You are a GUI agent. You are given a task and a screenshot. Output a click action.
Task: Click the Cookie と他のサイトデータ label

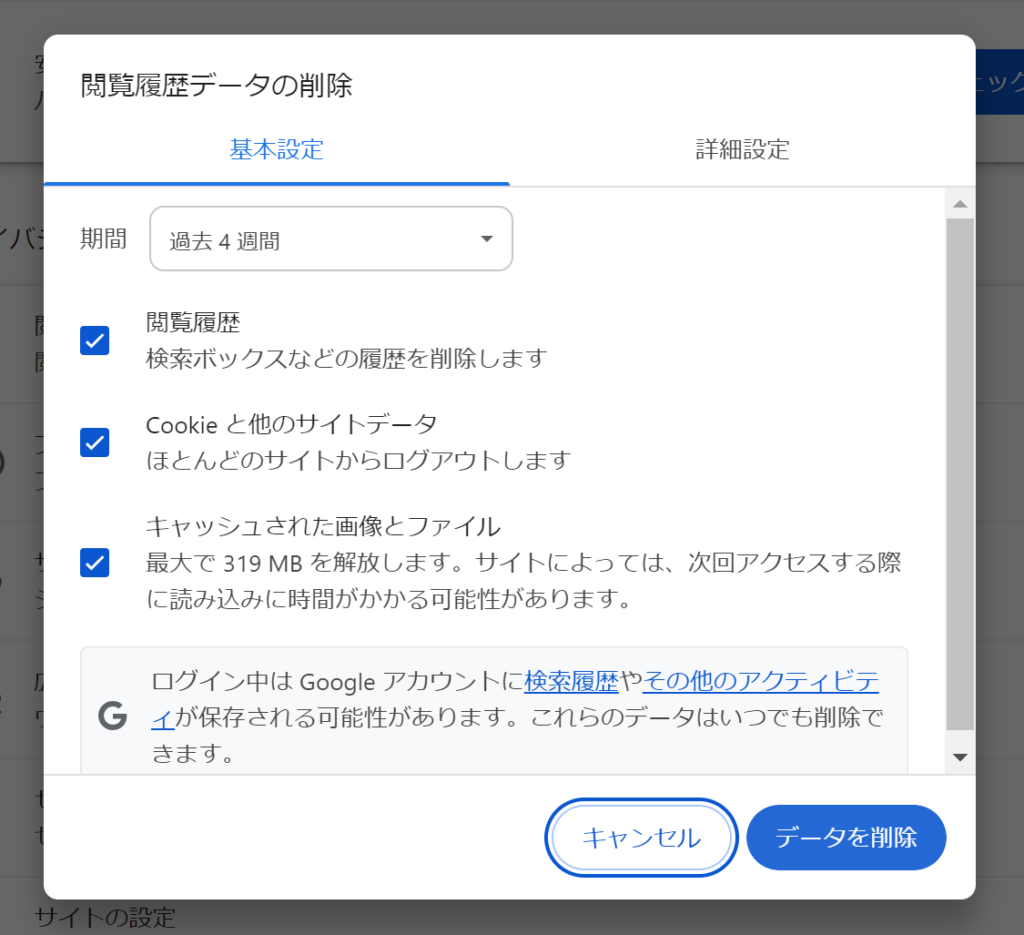pyautogui.click(x=291, y=425)
